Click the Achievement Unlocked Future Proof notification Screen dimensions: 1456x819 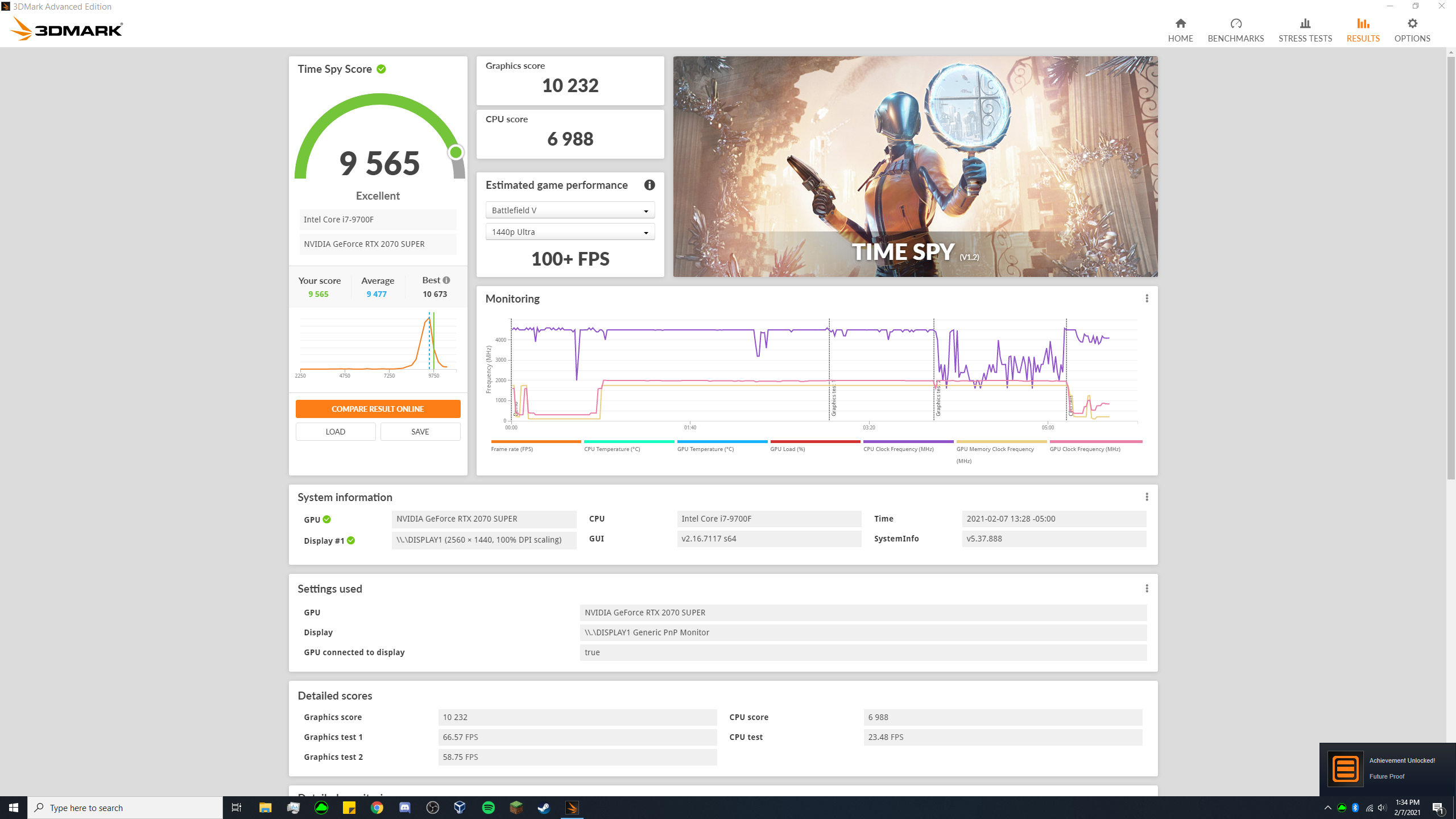pos(1387,769)
